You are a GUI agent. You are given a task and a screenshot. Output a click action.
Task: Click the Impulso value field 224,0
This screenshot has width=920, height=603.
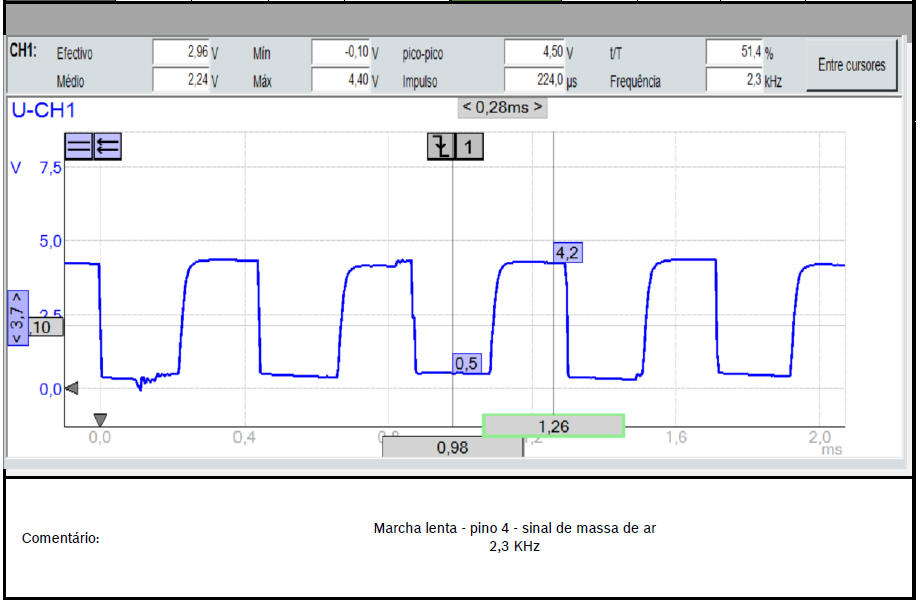pyautogui.click(x=535, y=81)
